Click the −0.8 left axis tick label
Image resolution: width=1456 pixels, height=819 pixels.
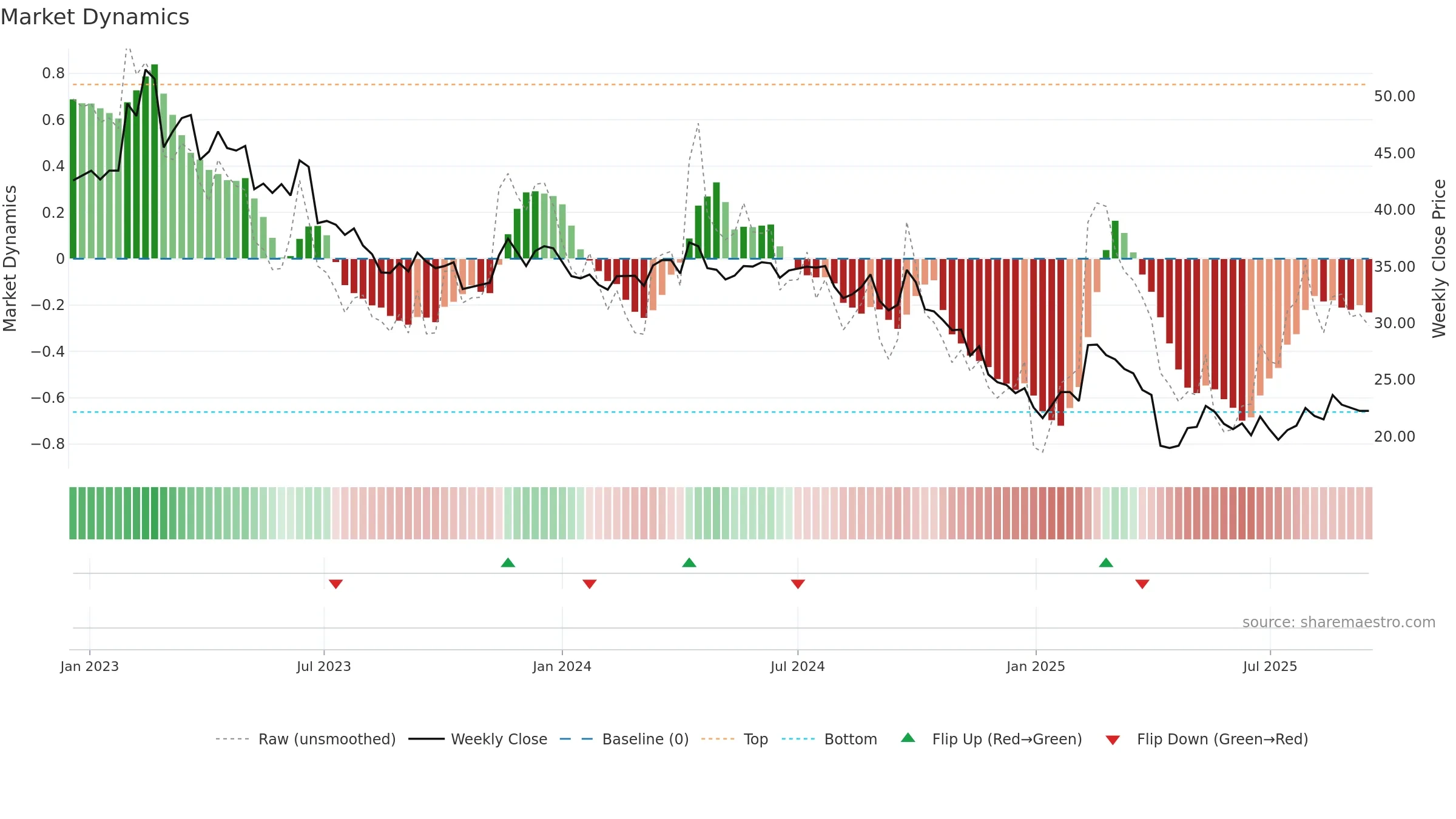pyautogui.click(x=48, y=444)
